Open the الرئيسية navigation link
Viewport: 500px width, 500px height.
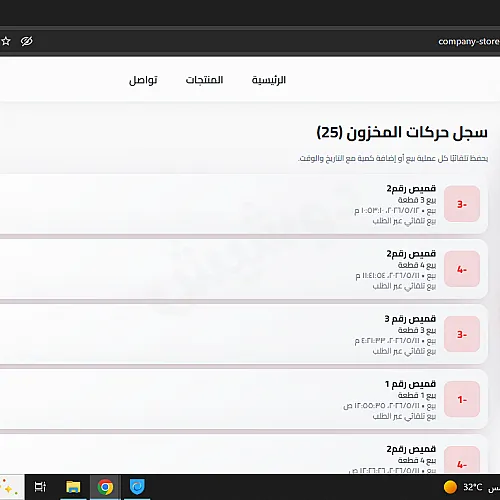tap(269, 80)
